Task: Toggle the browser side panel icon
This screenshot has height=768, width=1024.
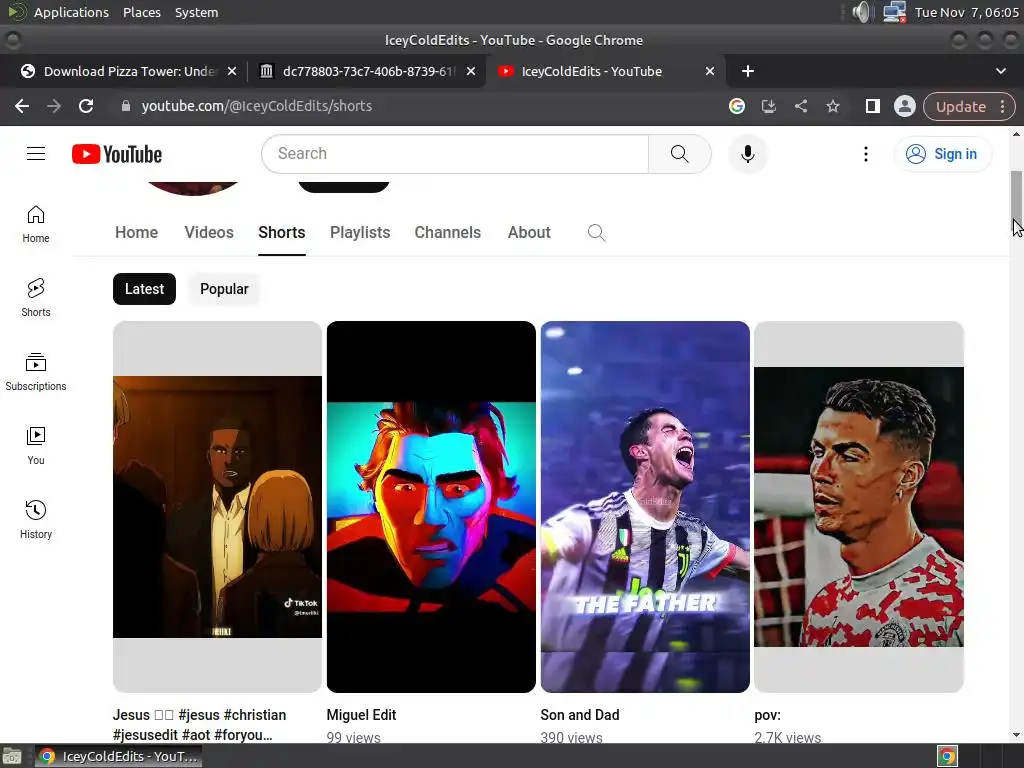Action: click(872, 106)
